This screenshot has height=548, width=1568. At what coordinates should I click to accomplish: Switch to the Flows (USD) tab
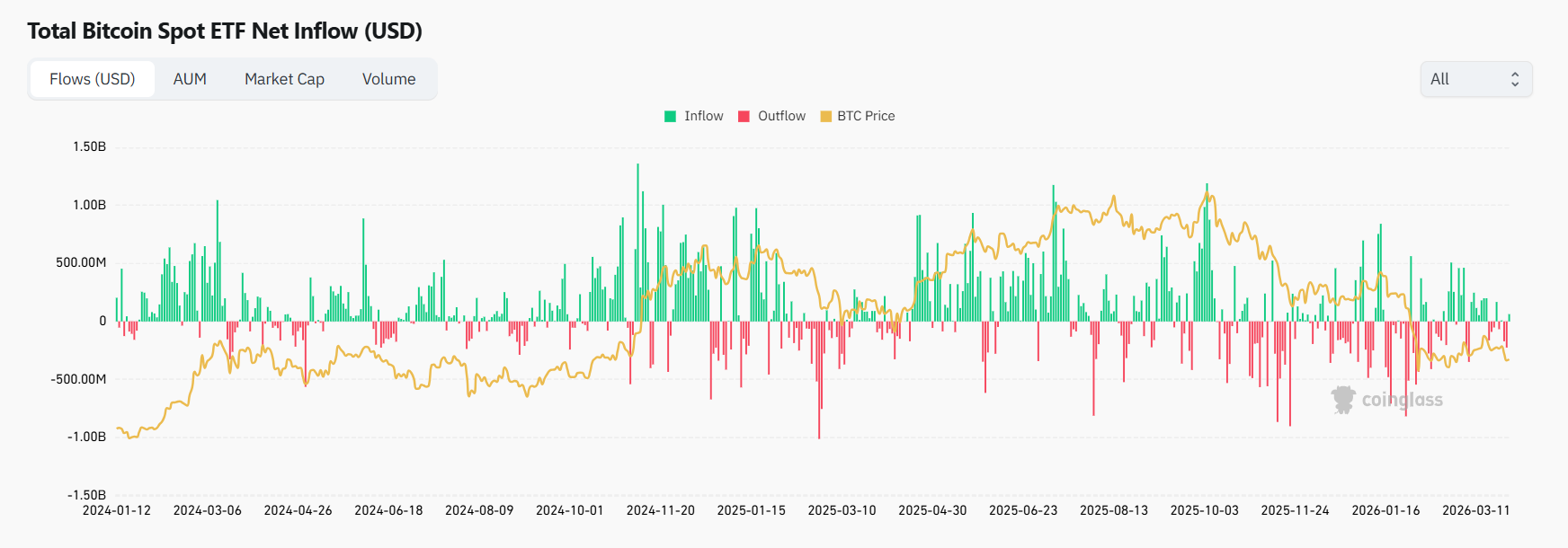(x=92, y=79)
